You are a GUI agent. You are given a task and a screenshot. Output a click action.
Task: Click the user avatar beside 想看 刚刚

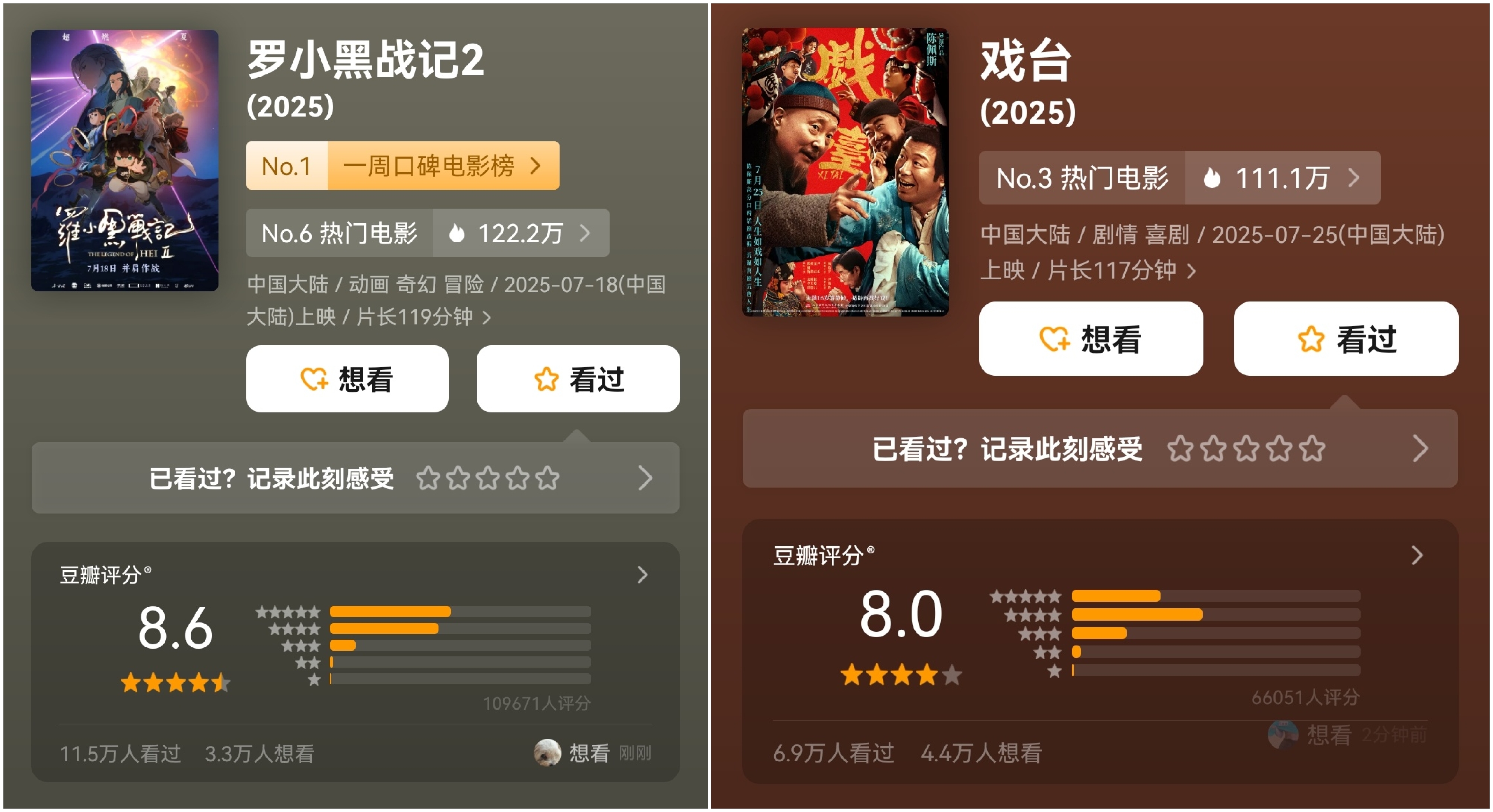click(x=547, y=752)
